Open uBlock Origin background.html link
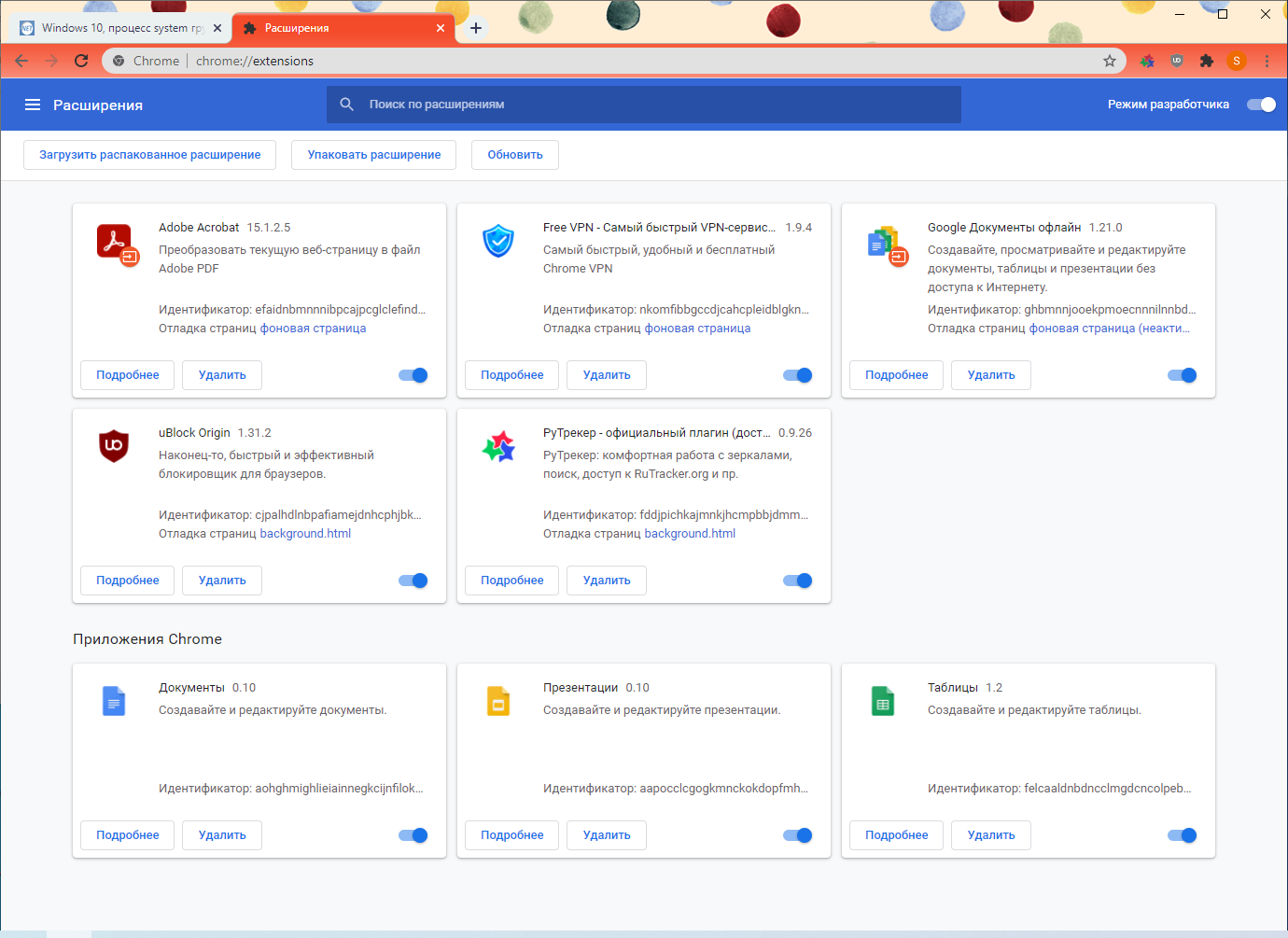 305,534
